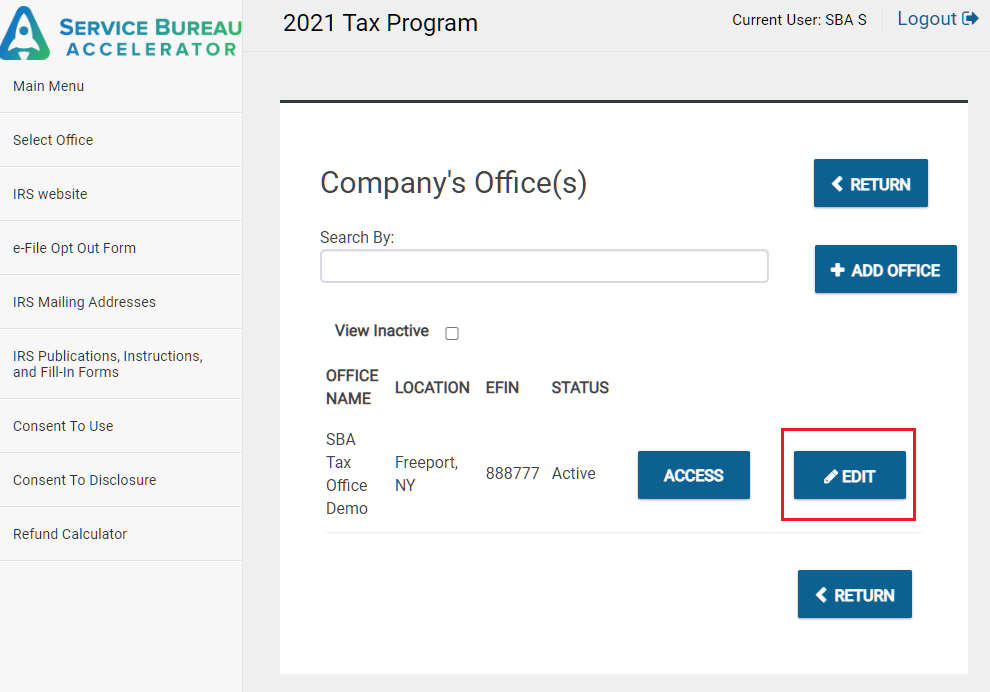Select Consent To Disclosure menu item

pos(84,480)
